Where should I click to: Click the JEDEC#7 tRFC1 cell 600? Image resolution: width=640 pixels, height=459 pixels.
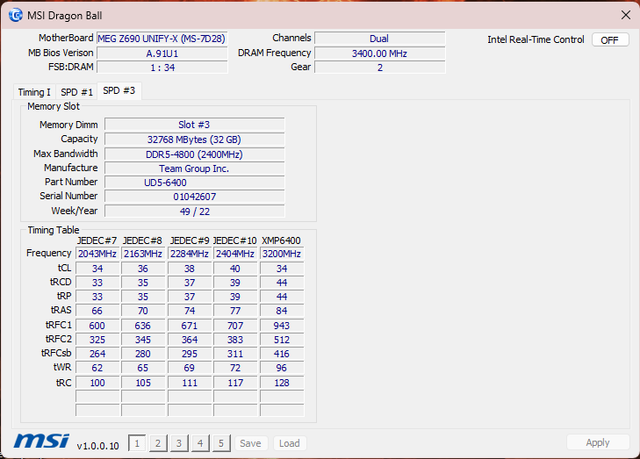[x=97, y=326]
